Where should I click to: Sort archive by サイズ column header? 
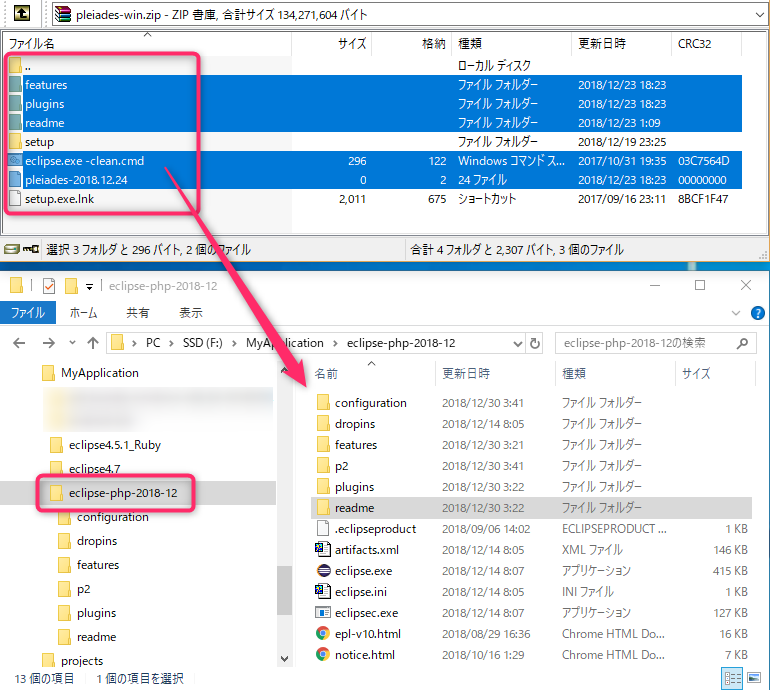pos(331,44)
